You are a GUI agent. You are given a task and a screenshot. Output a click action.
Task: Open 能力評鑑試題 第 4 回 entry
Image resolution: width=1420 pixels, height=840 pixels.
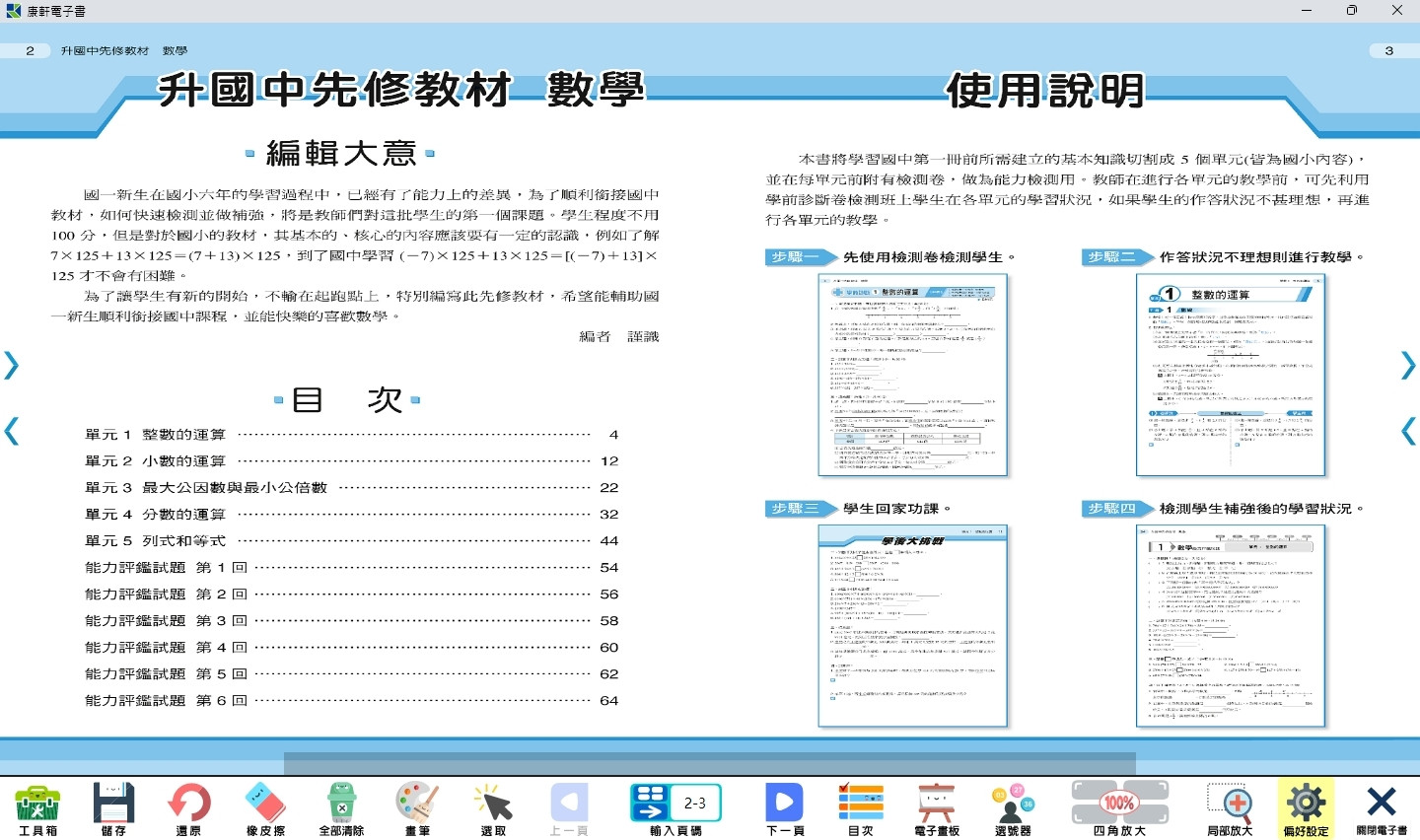point(352,648)
